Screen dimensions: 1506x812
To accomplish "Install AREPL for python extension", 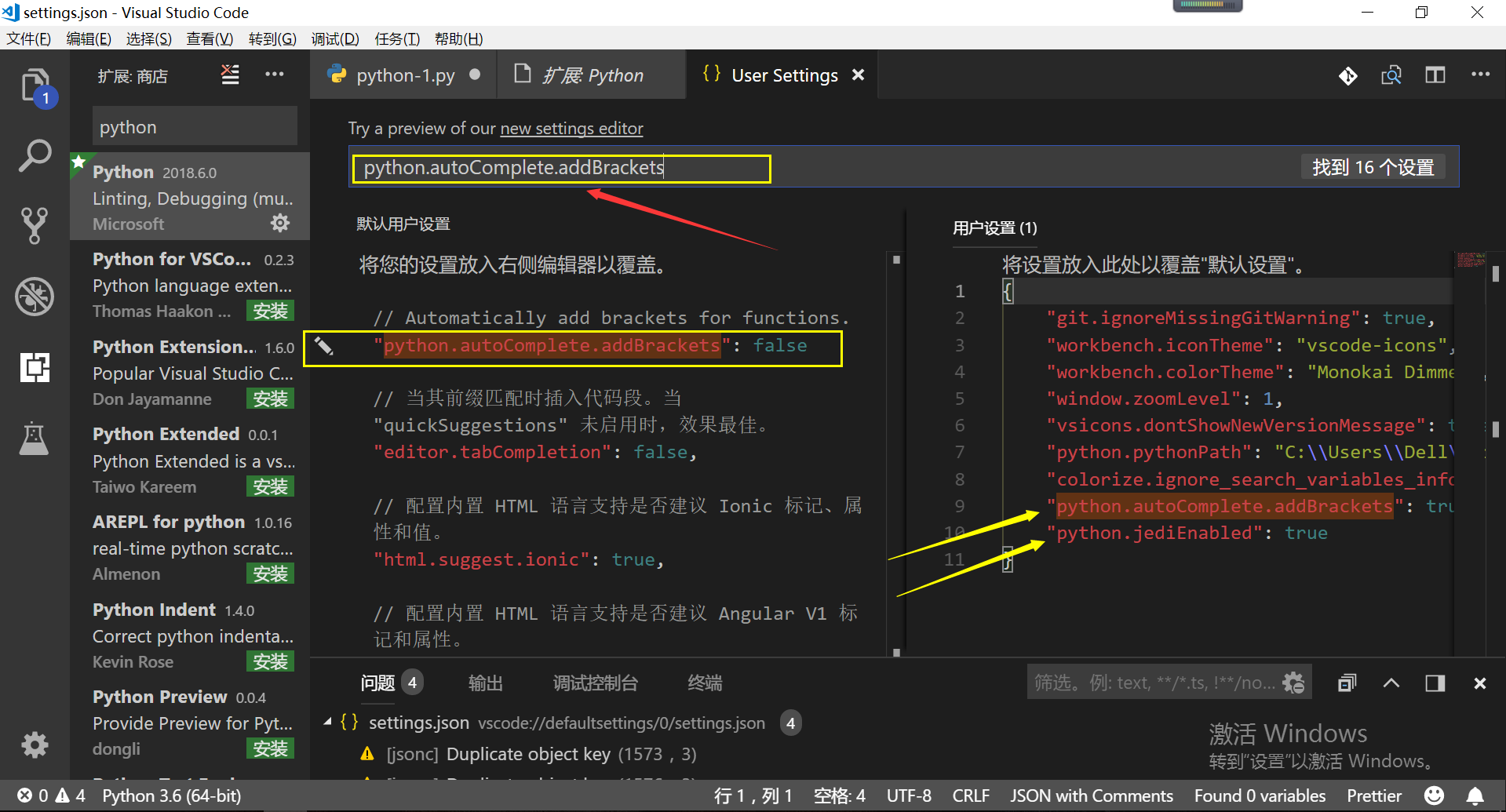I will [x=270, y=574].
